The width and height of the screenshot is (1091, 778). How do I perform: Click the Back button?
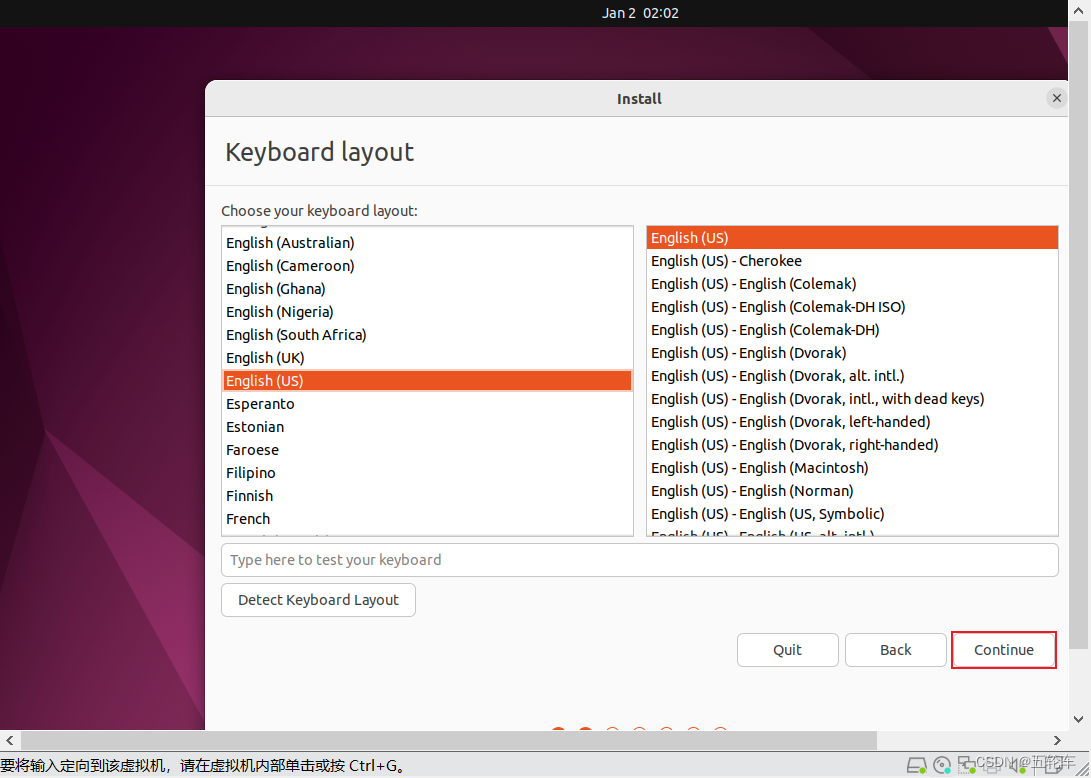coord(895,650)
